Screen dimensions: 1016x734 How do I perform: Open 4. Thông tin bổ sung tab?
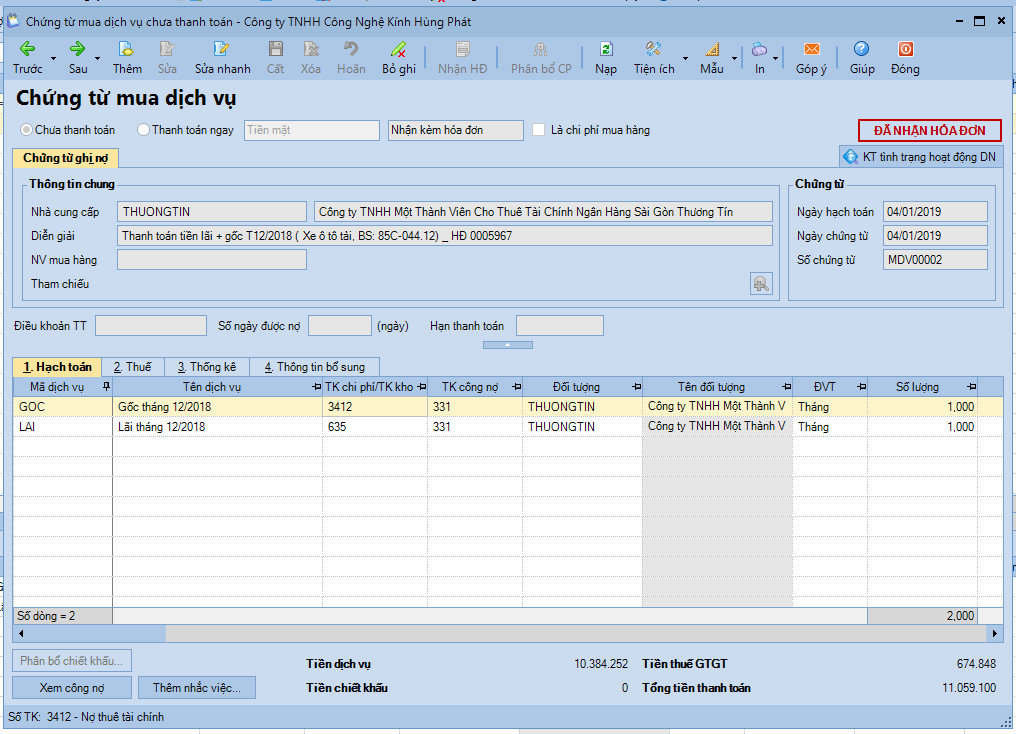314,367
